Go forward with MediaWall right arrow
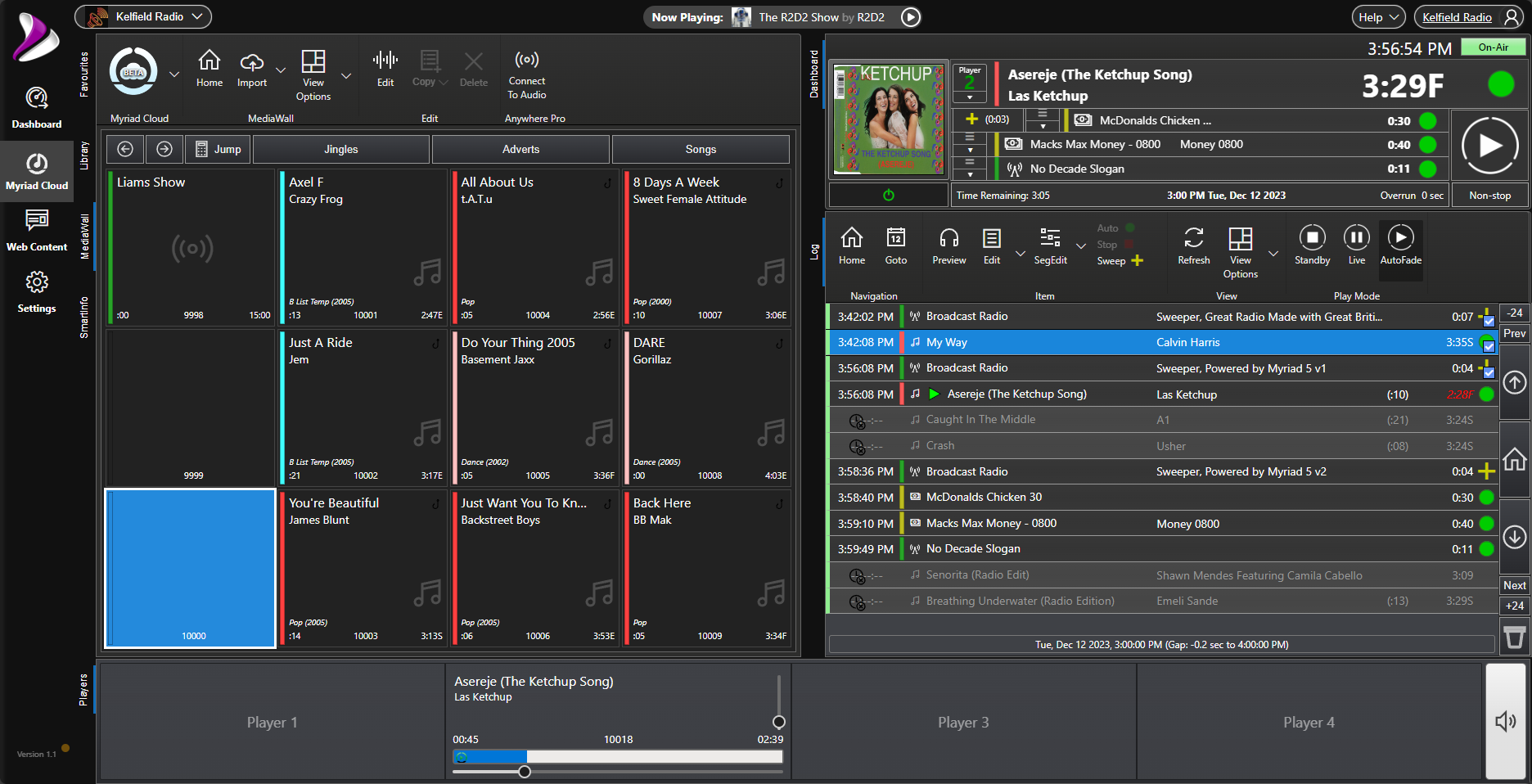Image resolution: width=1532 pixels, height=784 pixels. click(x=164, y=149)
